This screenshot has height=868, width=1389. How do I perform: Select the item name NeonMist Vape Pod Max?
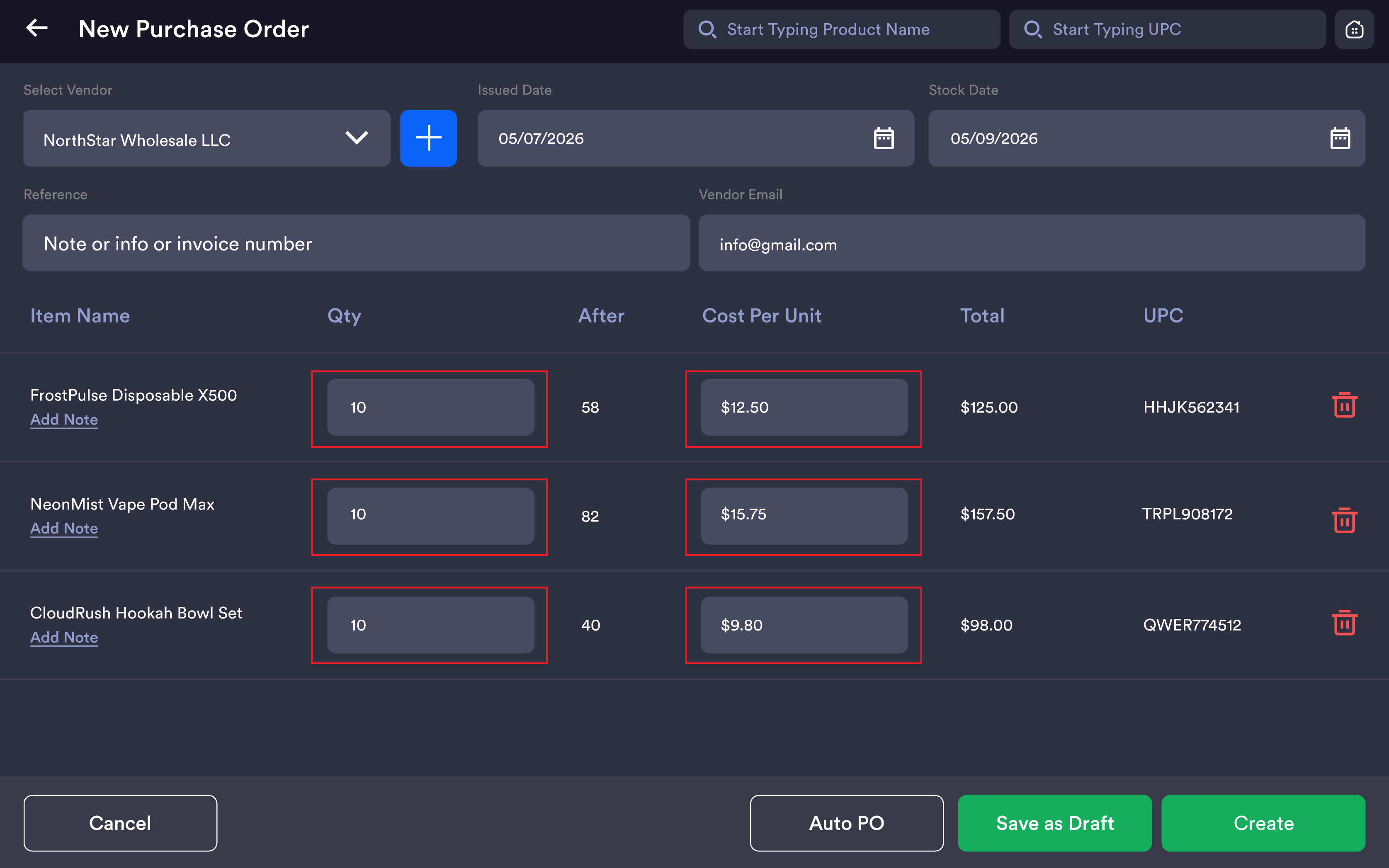pos(122,504)
